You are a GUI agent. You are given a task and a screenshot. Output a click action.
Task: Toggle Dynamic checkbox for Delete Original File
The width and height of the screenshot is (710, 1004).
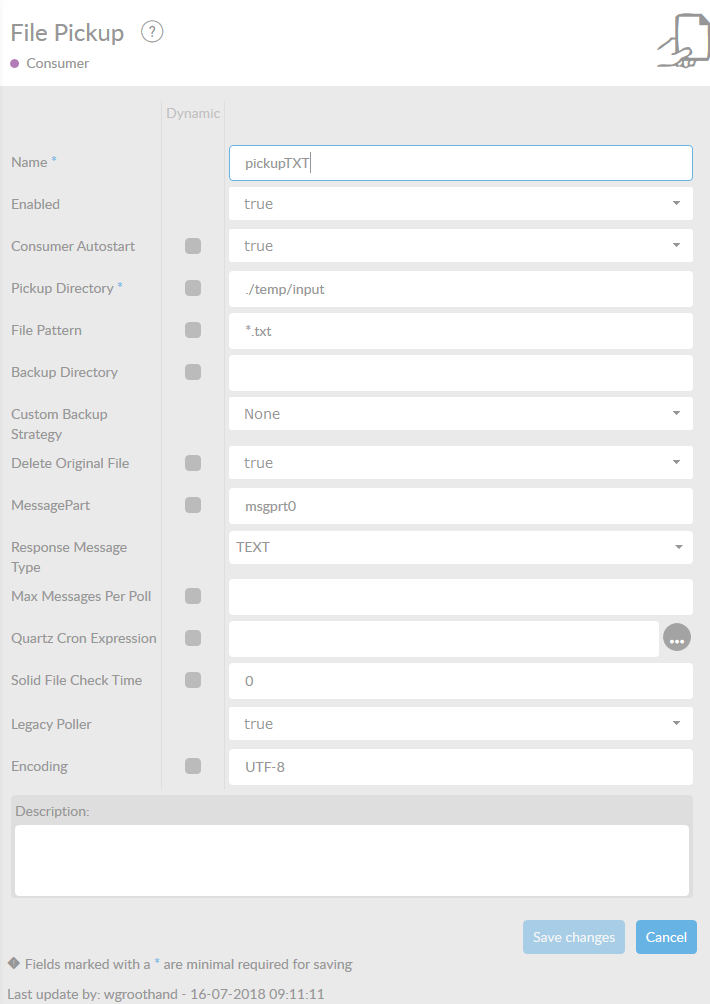pos(193,463)
